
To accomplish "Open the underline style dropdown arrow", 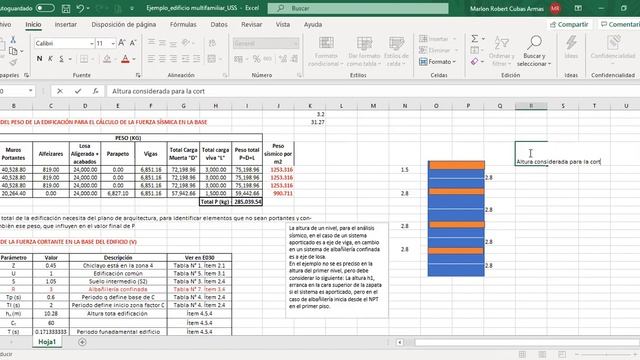I will click(70, 59).
